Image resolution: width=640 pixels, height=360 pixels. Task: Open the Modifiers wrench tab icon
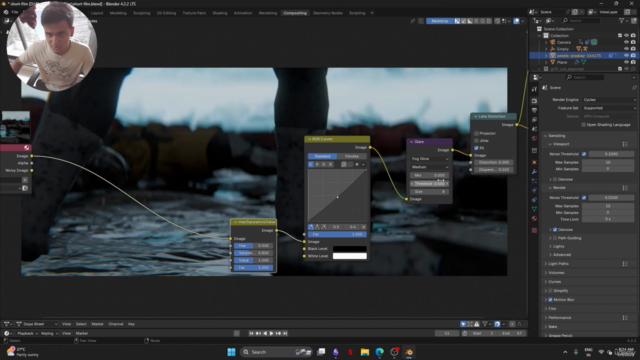(x=534, y=172)
